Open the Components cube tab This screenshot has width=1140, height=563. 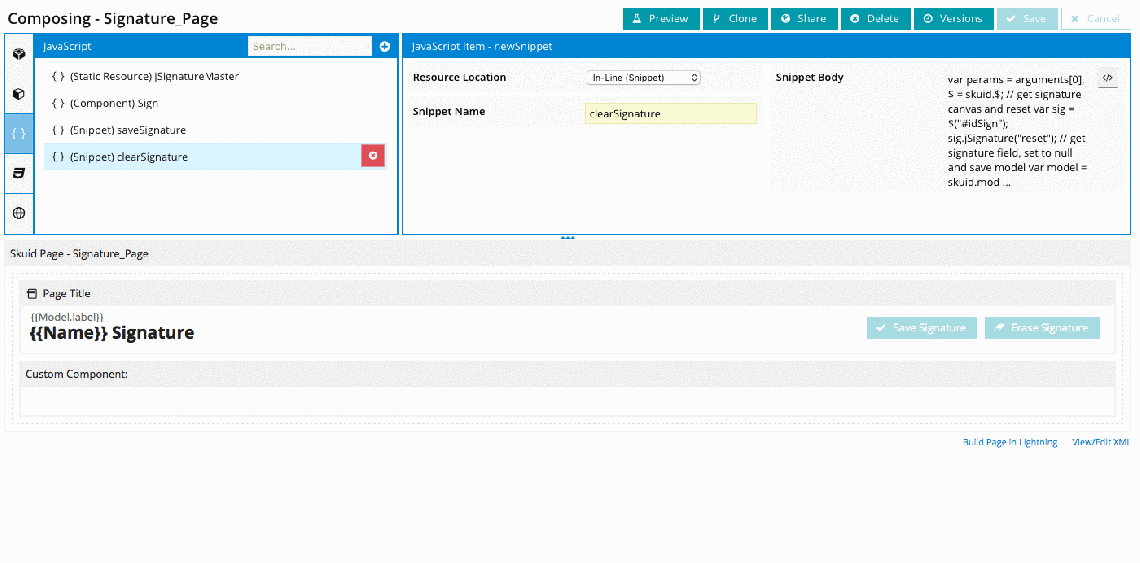point(18,94)
